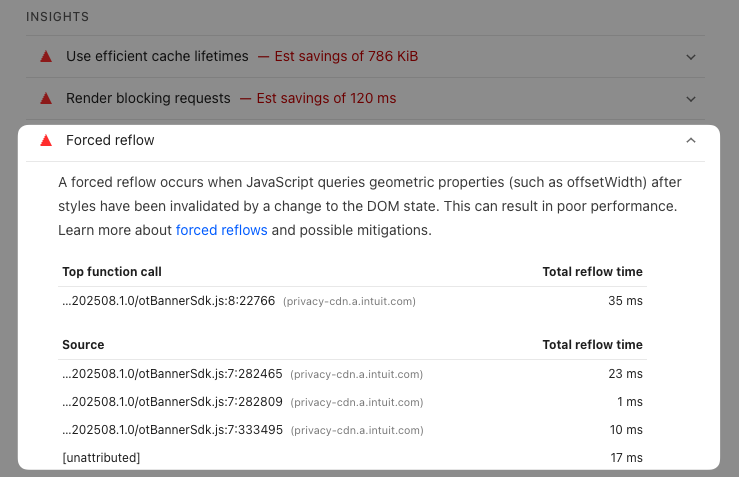
Task: Expand the Render blocking requests chevron
Action: 691,99
